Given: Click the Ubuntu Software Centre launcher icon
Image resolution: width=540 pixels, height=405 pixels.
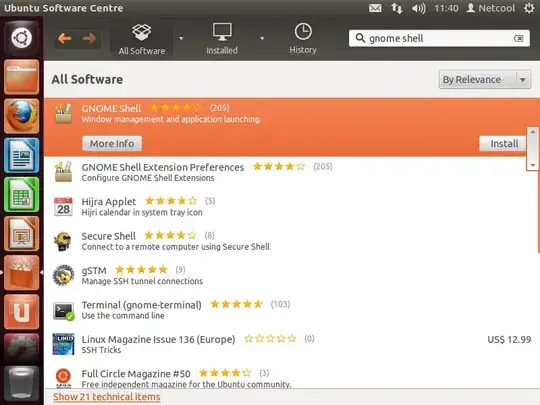Looking at the screenshot, I should pyautogui.click(x=21, y=273).
